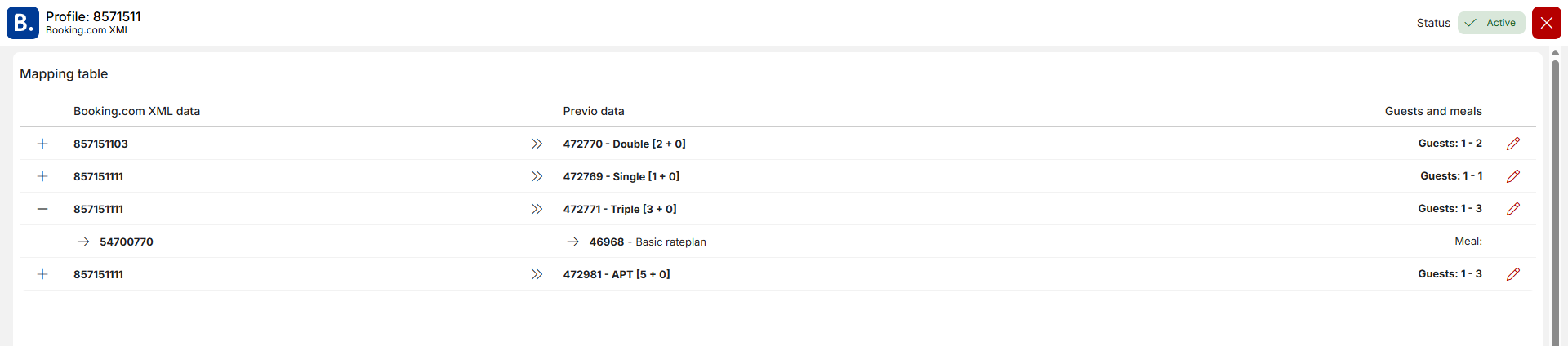The height and width of the screenshot is (346, 1568).
Task: Click the arrow icon beside 46968 rateplan
Action: click(x=573, y=242)
